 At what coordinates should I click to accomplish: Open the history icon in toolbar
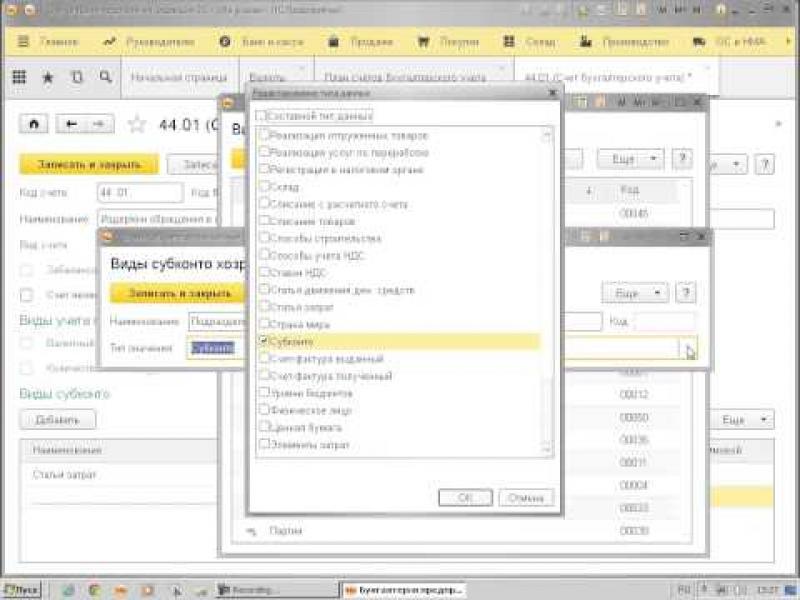coord(76,77)
